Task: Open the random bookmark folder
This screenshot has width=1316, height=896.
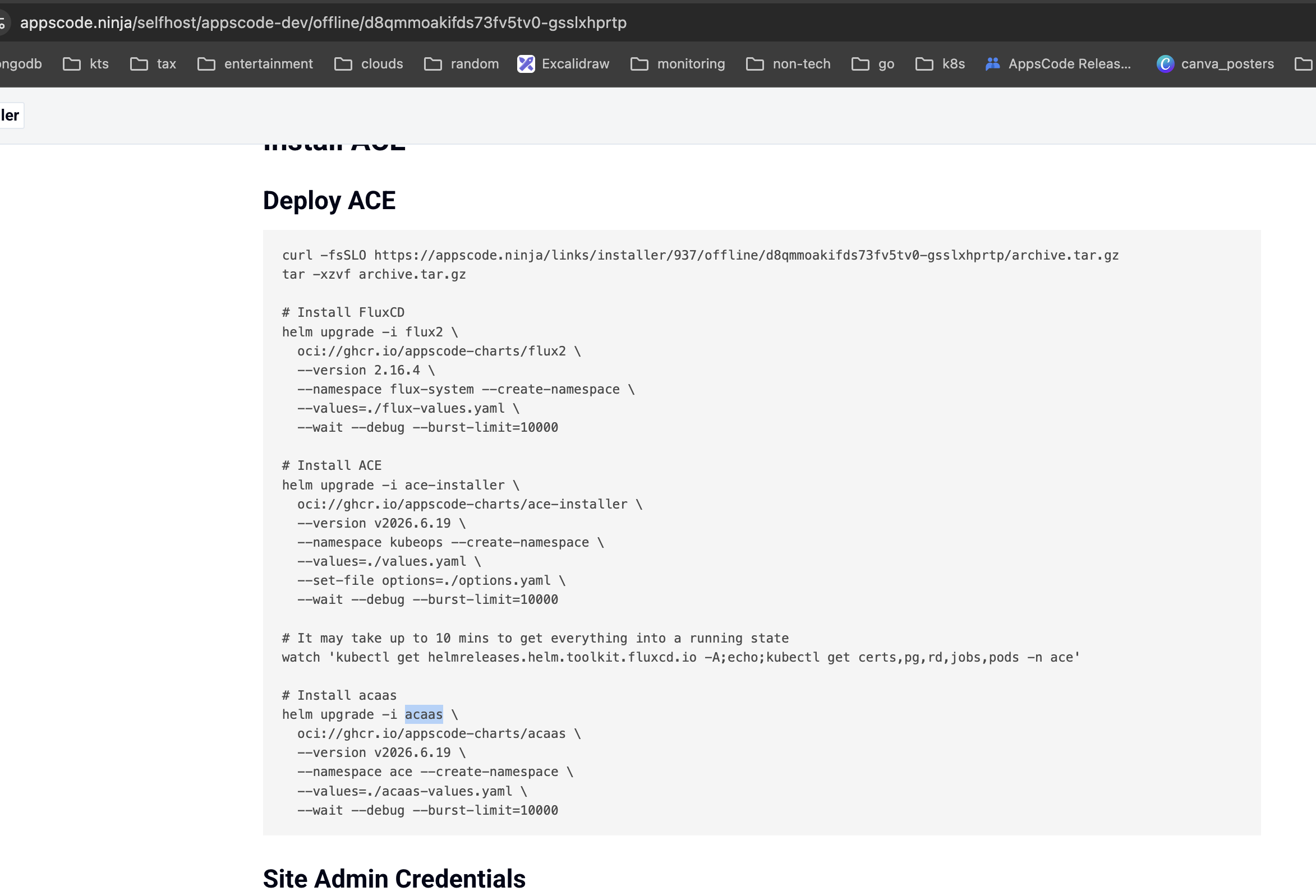Action: point(462,64)
